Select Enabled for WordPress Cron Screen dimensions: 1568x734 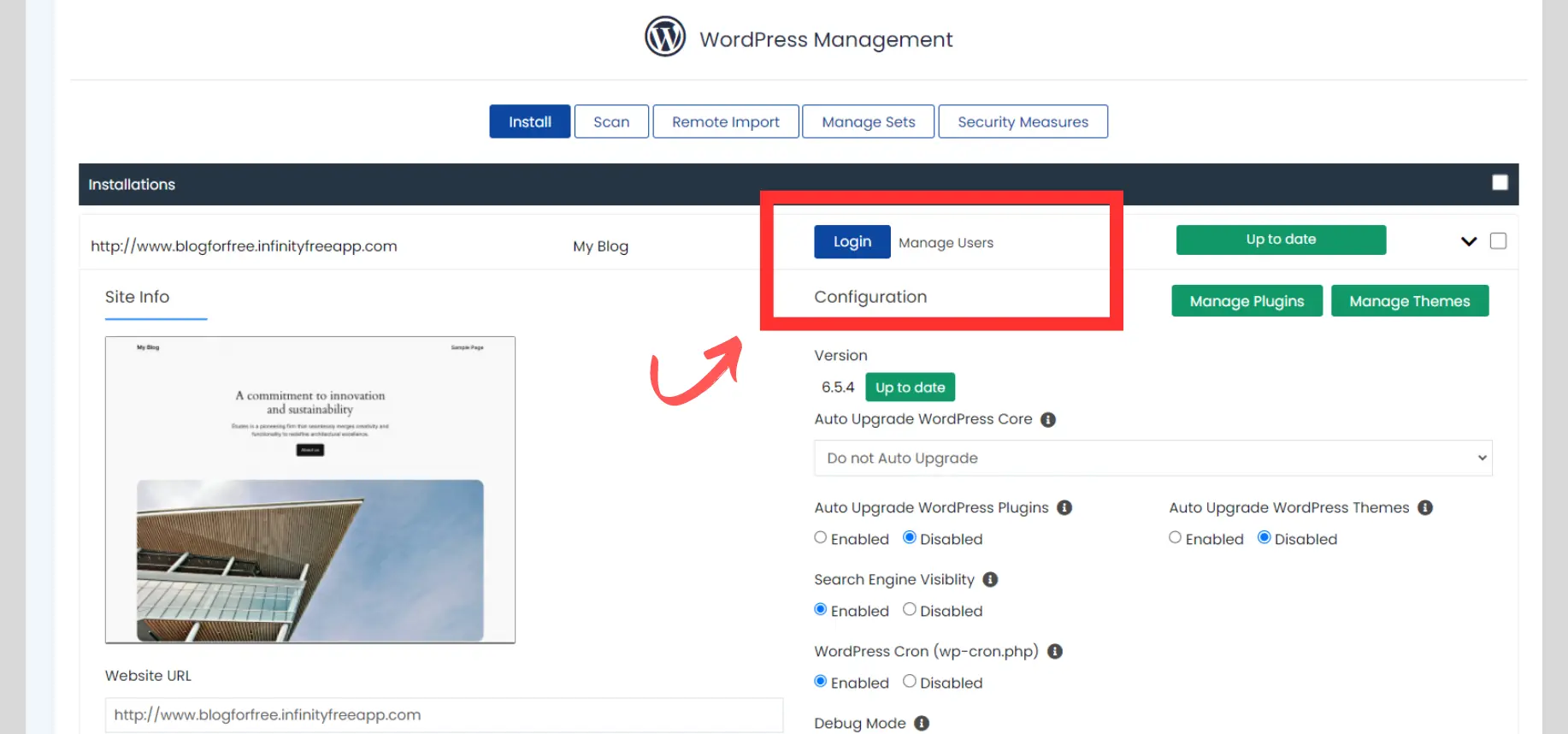click(x=821, y=681)
